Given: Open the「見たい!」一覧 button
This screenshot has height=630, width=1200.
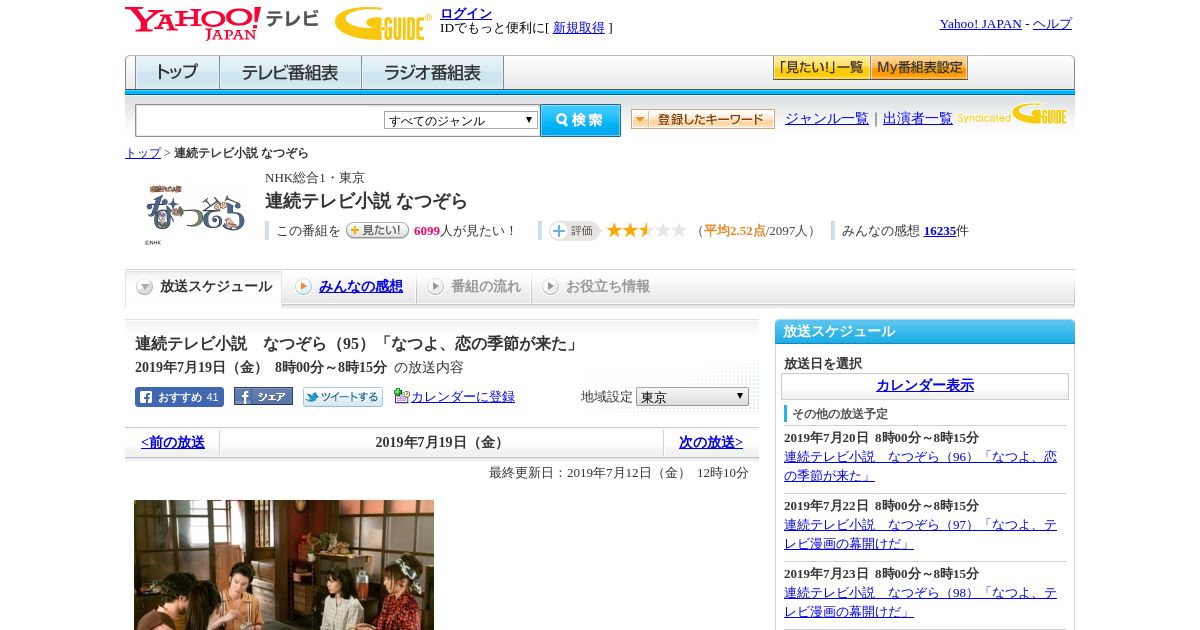Looking at the screenshot, I should [821, 68].
